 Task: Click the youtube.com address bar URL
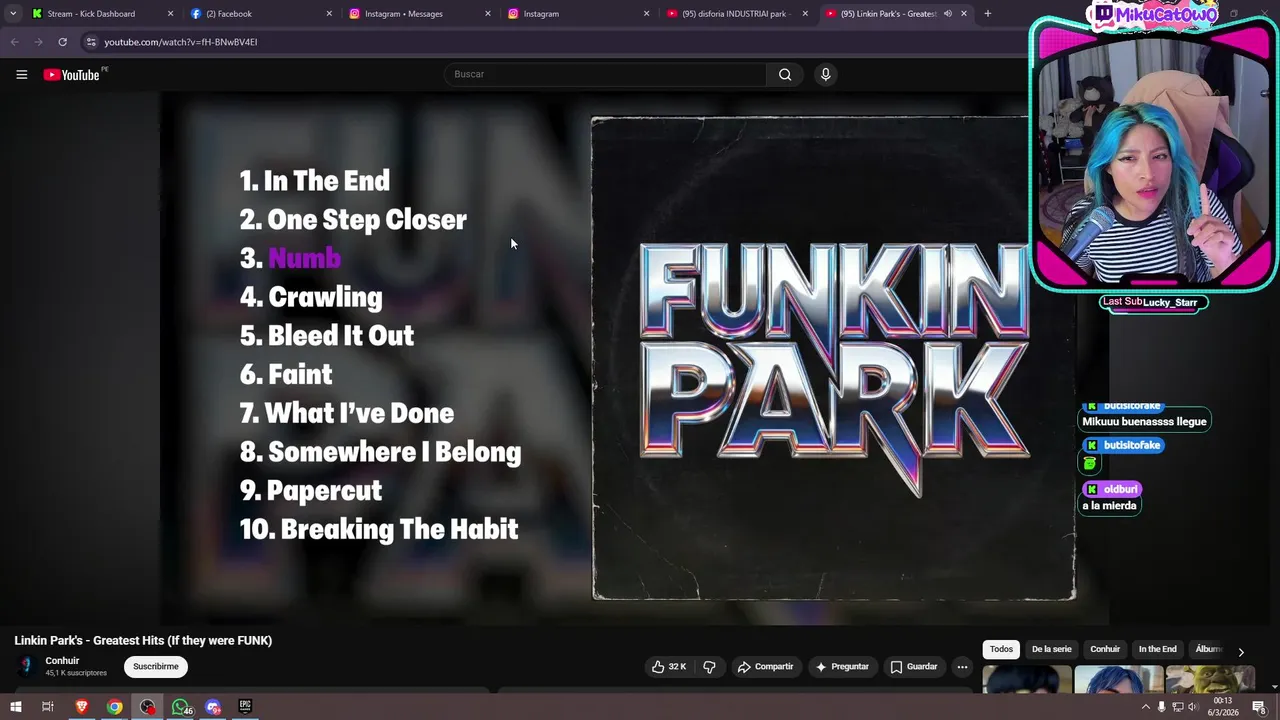click(x=181, y=42)
